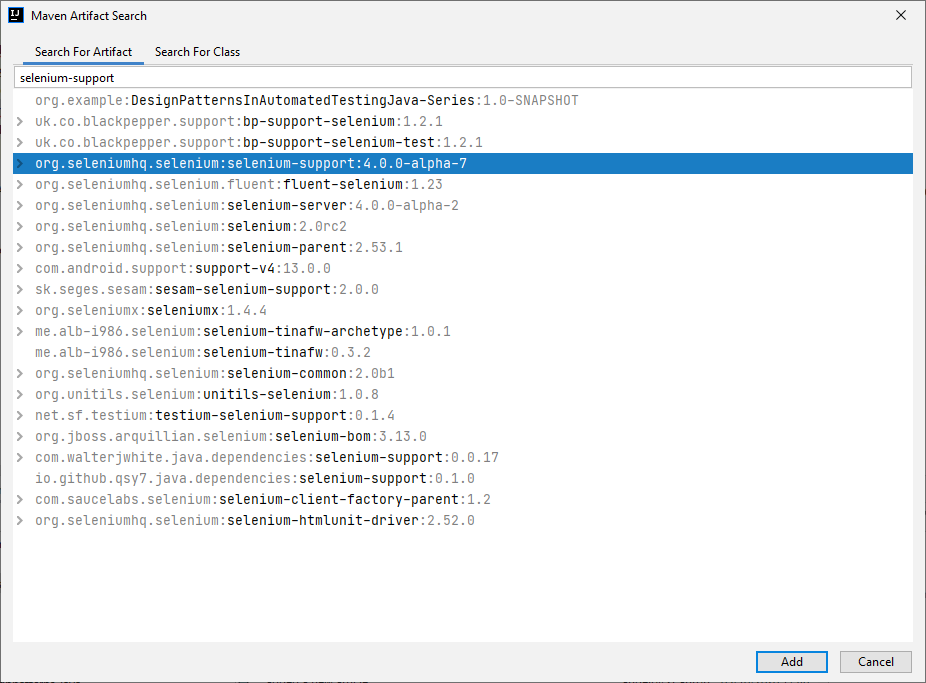Expand bp-support-selenium-test:1.2.1 node

pyautogui.click(x=20, y=142)
